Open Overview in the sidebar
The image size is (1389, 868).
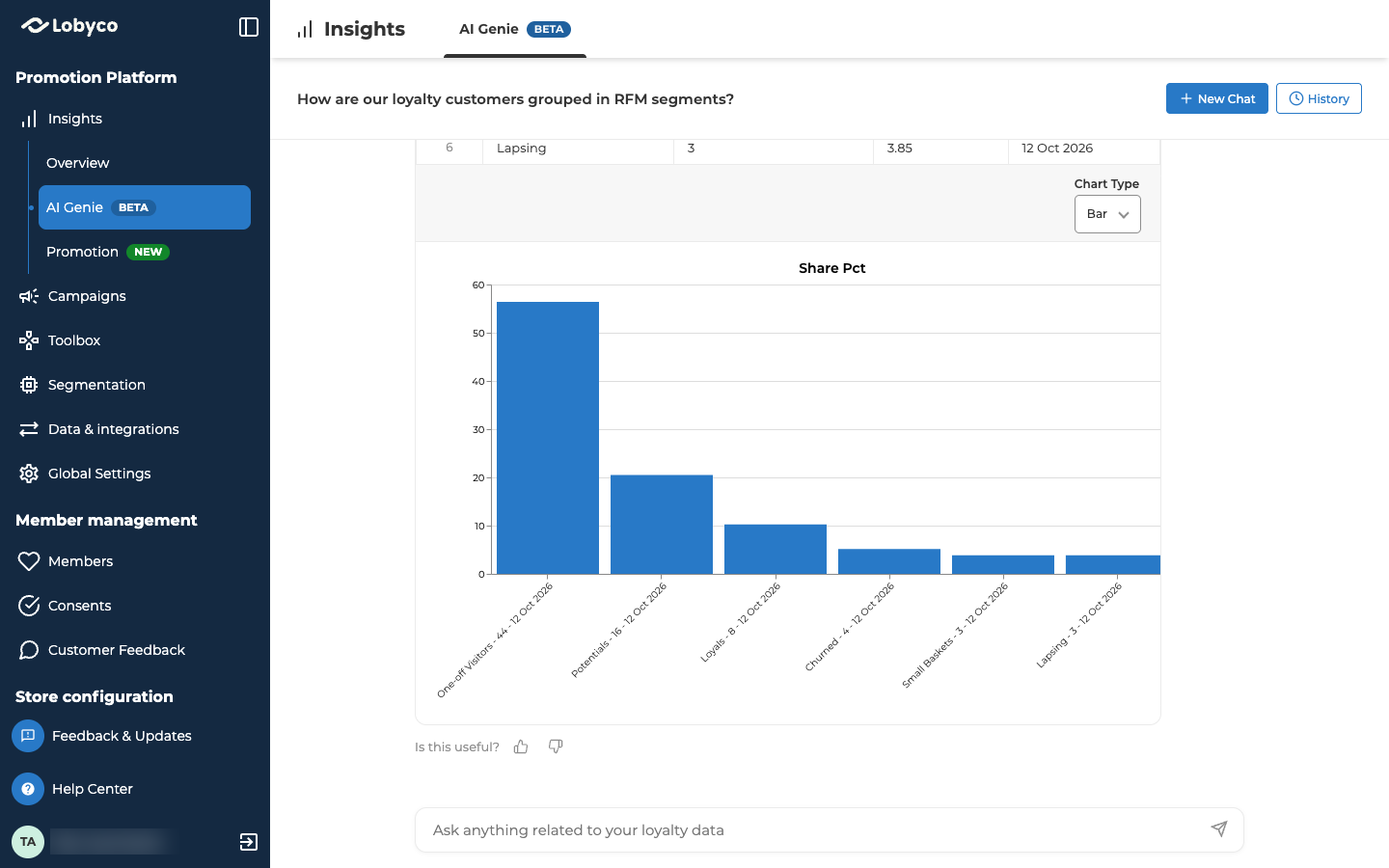click(145, 163)
